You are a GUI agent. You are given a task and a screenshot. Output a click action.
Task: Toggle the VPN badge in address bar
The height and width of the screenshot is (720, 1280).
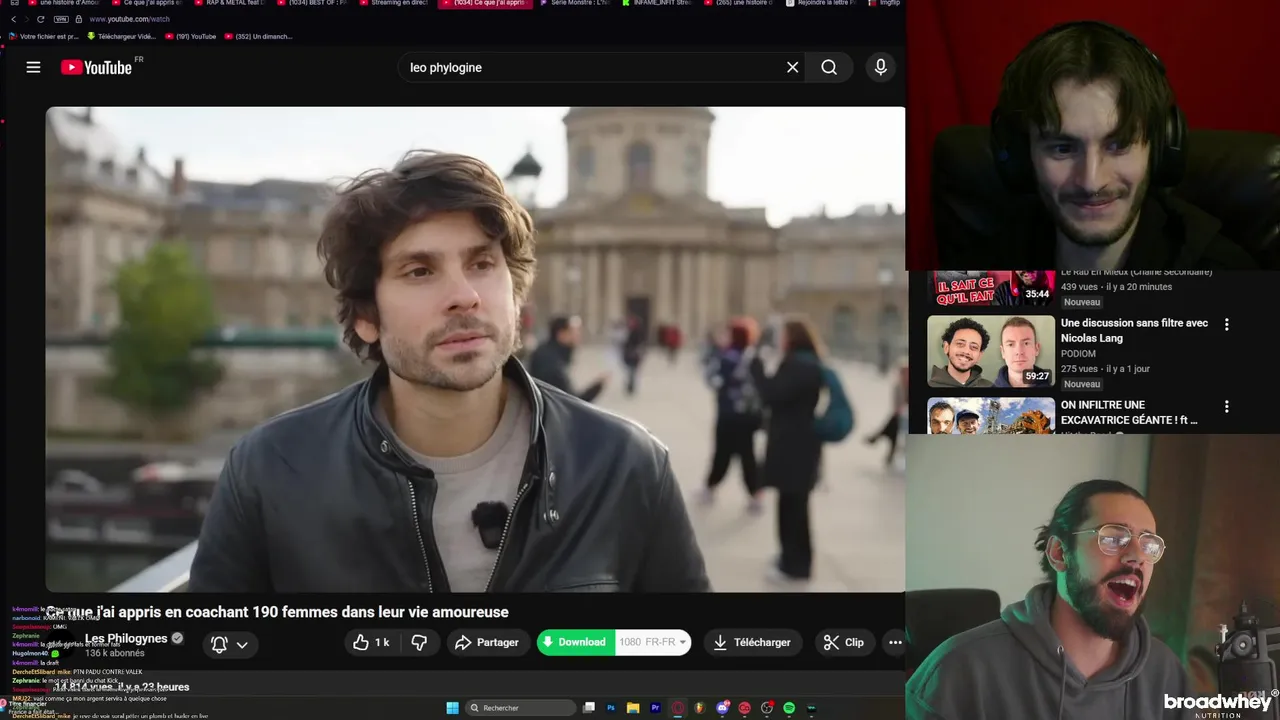pyautogui.click(x=61, y=19)
